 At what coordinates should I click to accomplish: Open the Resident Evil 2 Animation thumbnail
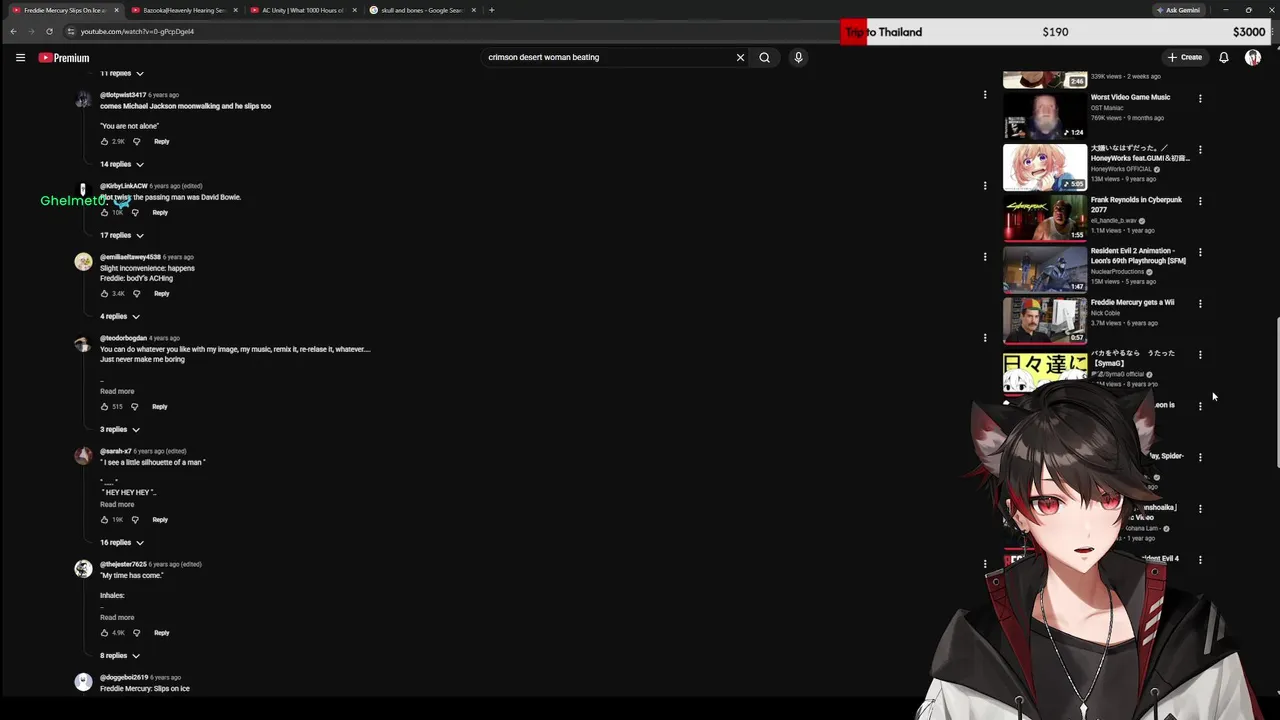(1044, 269)
